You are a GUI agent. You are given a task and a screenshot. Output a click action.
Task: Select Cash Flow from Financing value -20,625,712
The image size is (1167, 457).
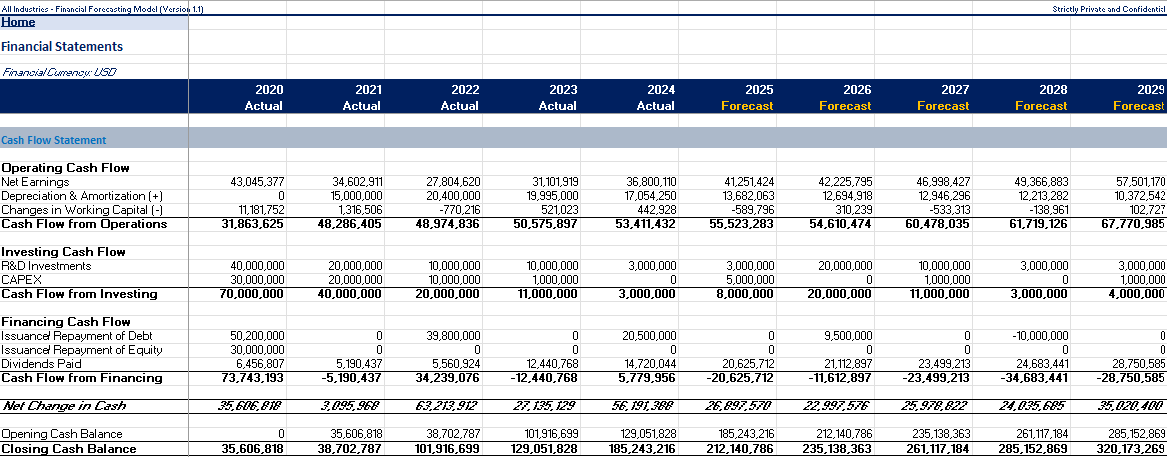(740, 378)
